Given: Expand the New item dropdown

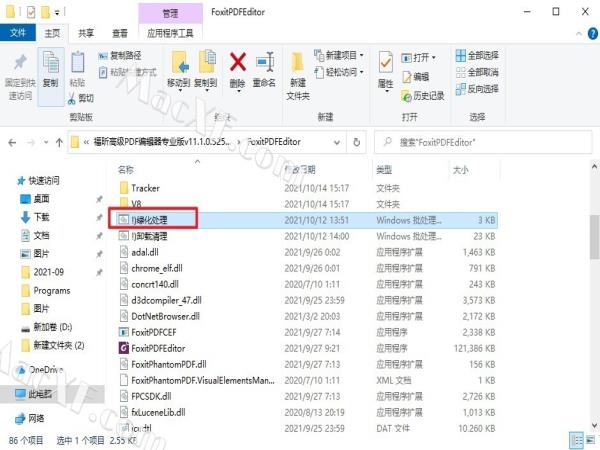Looking at the screenshot, I should pos(362,55).
